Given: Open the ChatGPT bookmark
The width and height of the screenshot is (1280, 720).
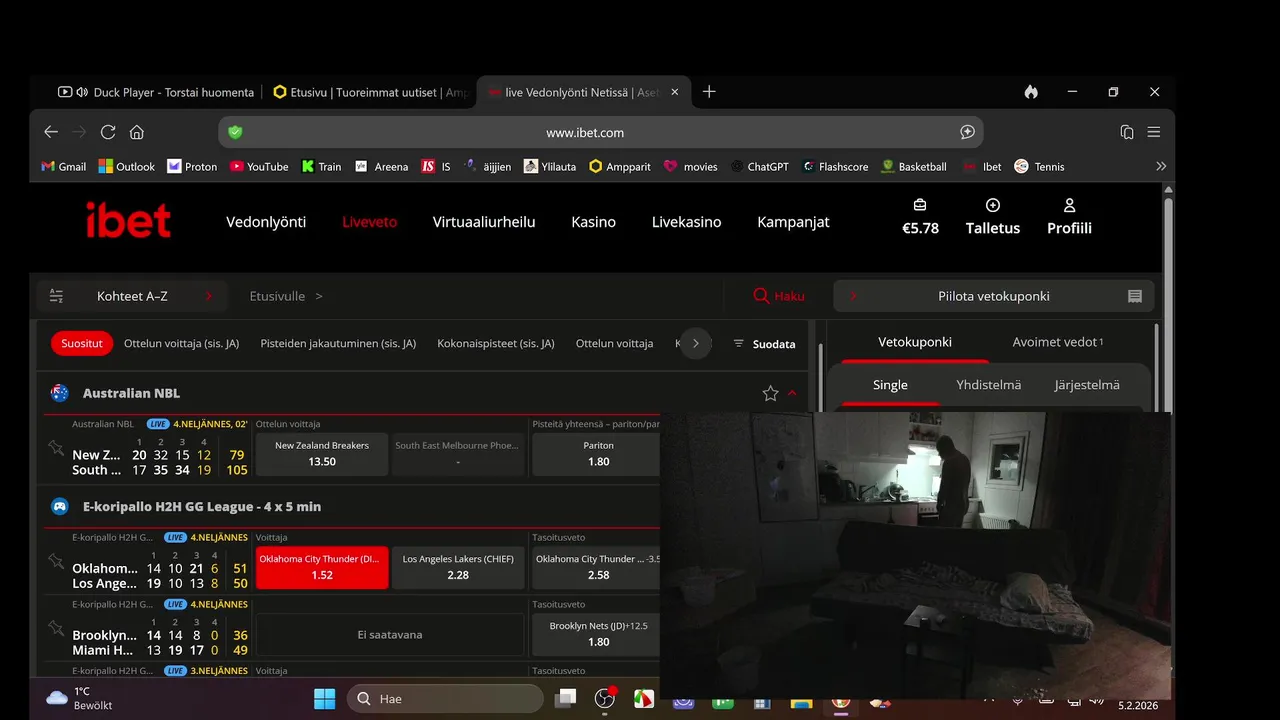Looking at the screenshot, I should (x=759, y=167).
